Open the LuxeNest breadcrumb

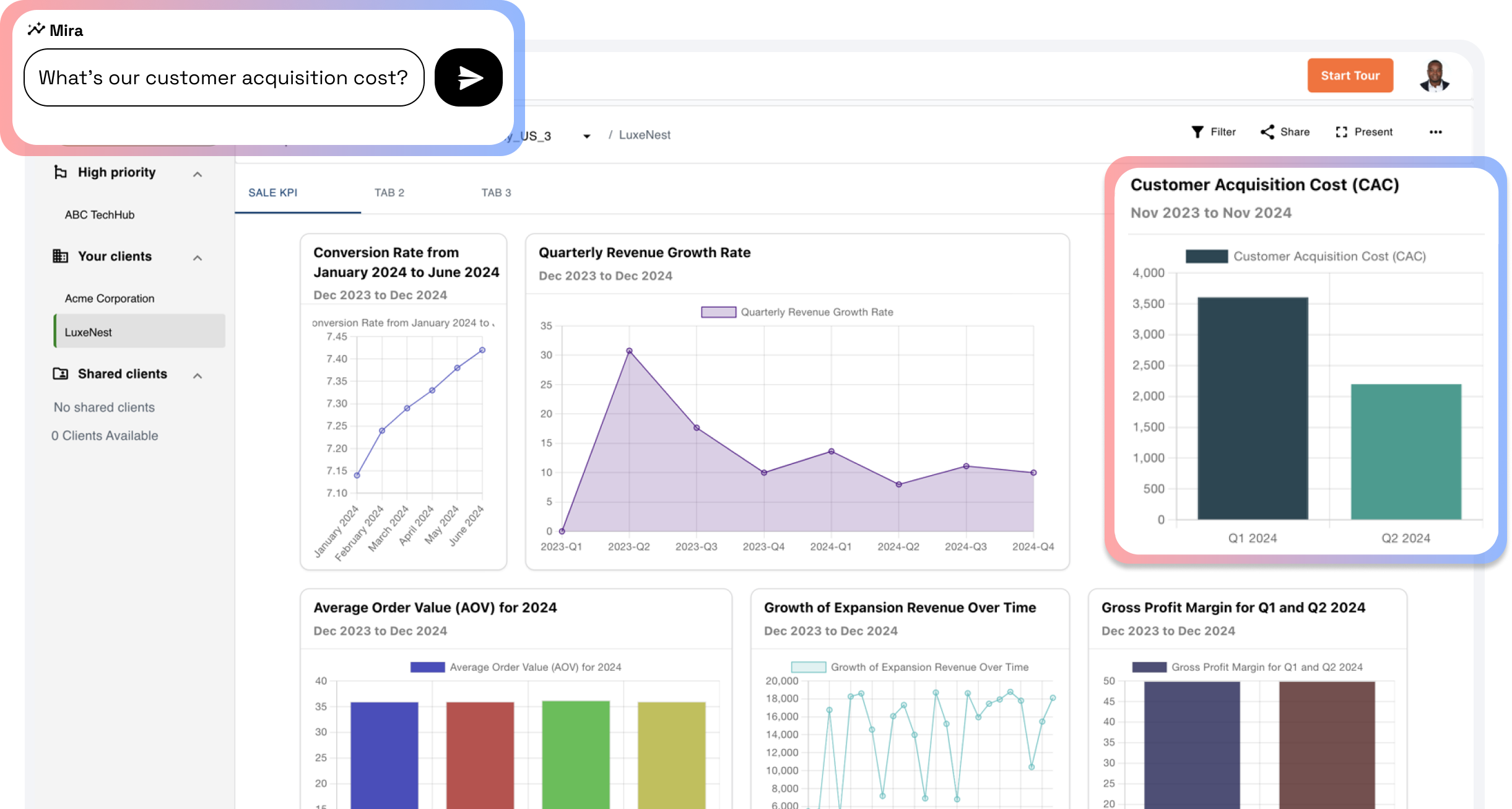645,135
